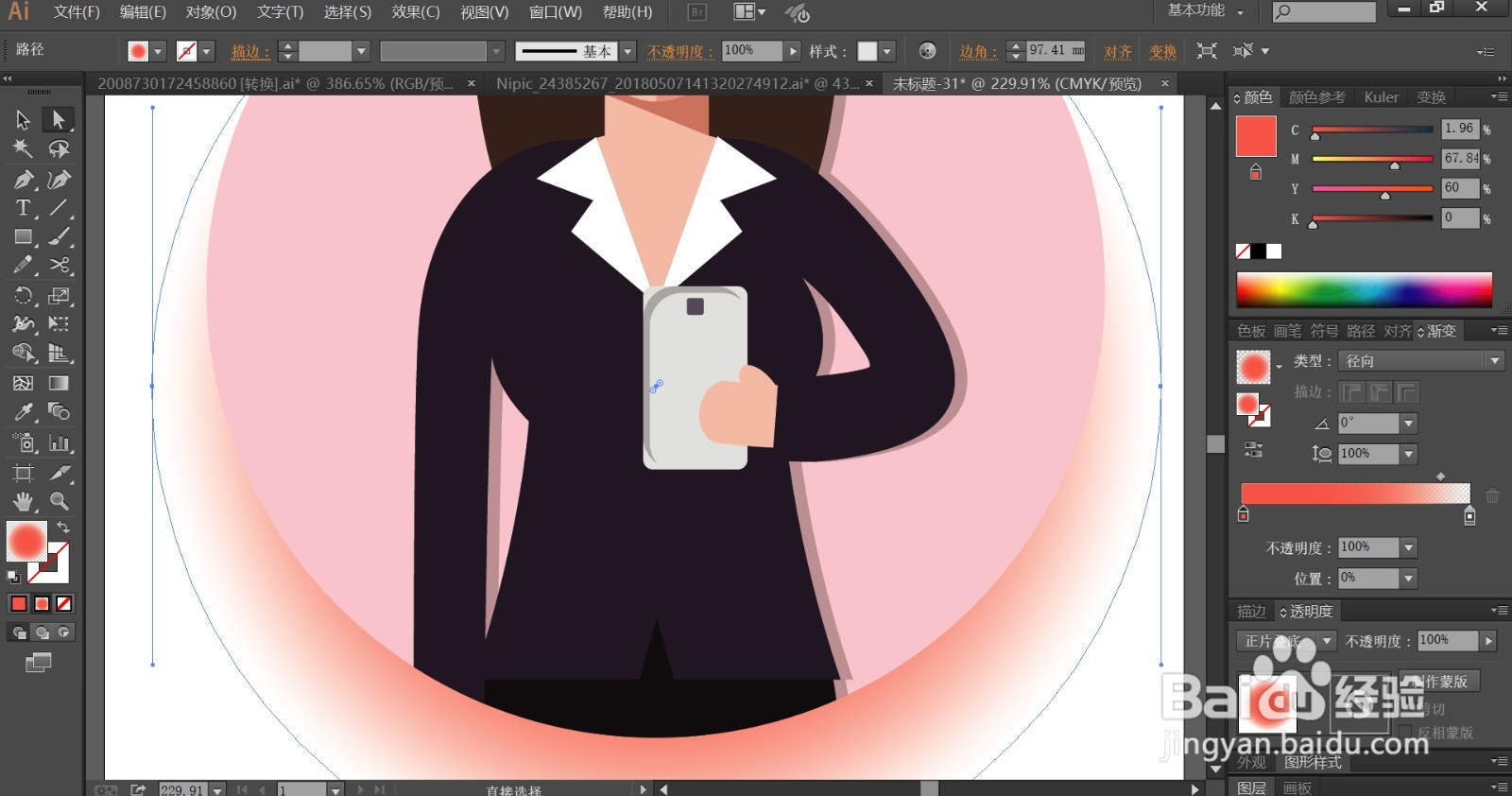Open the blending mode dropdown in 透明度 panel
Image resolution: width=1512 pixels, height=796 pixels.
(x=1286, y=641)
